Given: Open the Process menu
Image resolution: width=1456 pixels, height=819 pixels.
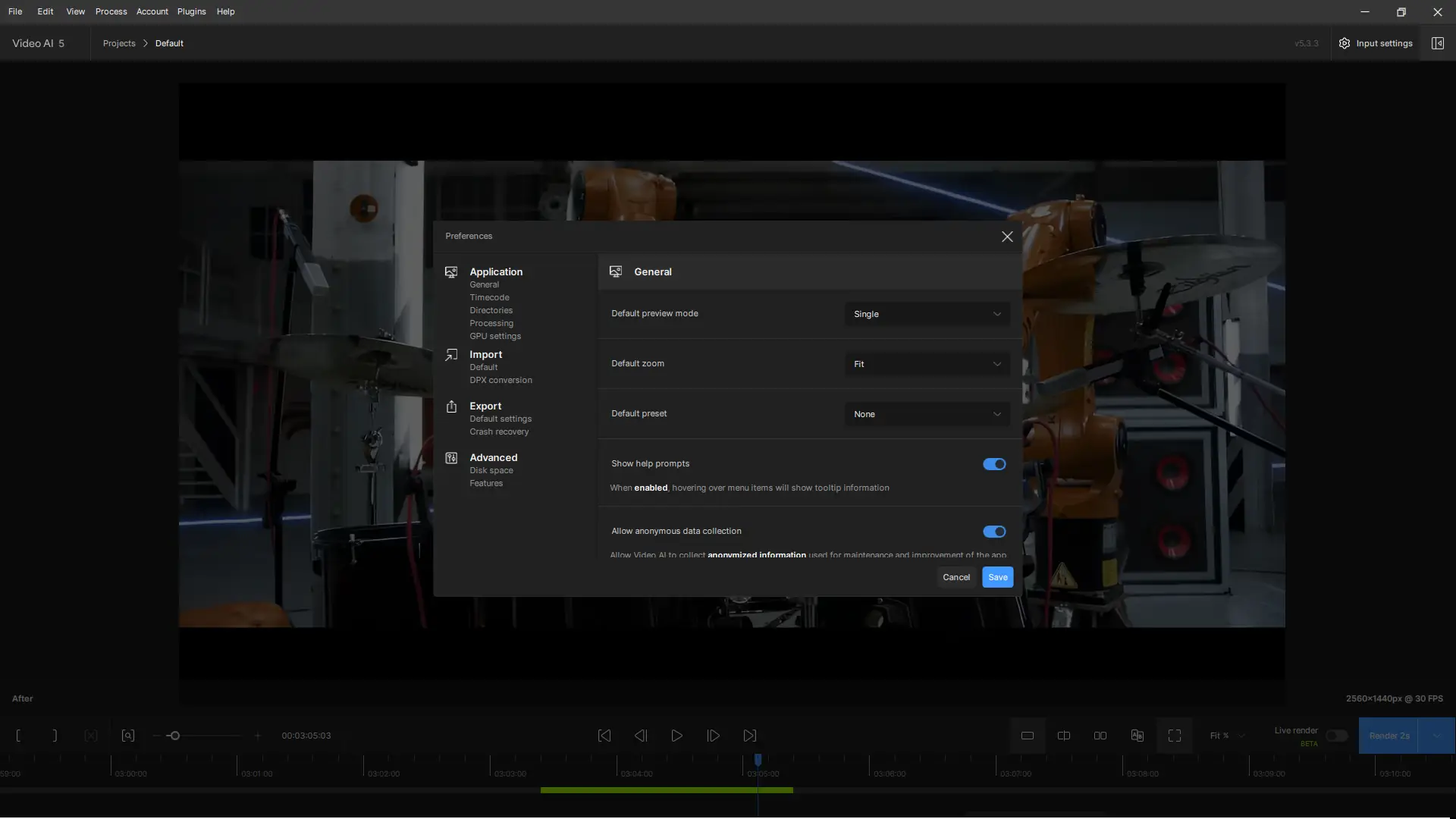Looking at the screenshot, I should click(x=111, y=11).
